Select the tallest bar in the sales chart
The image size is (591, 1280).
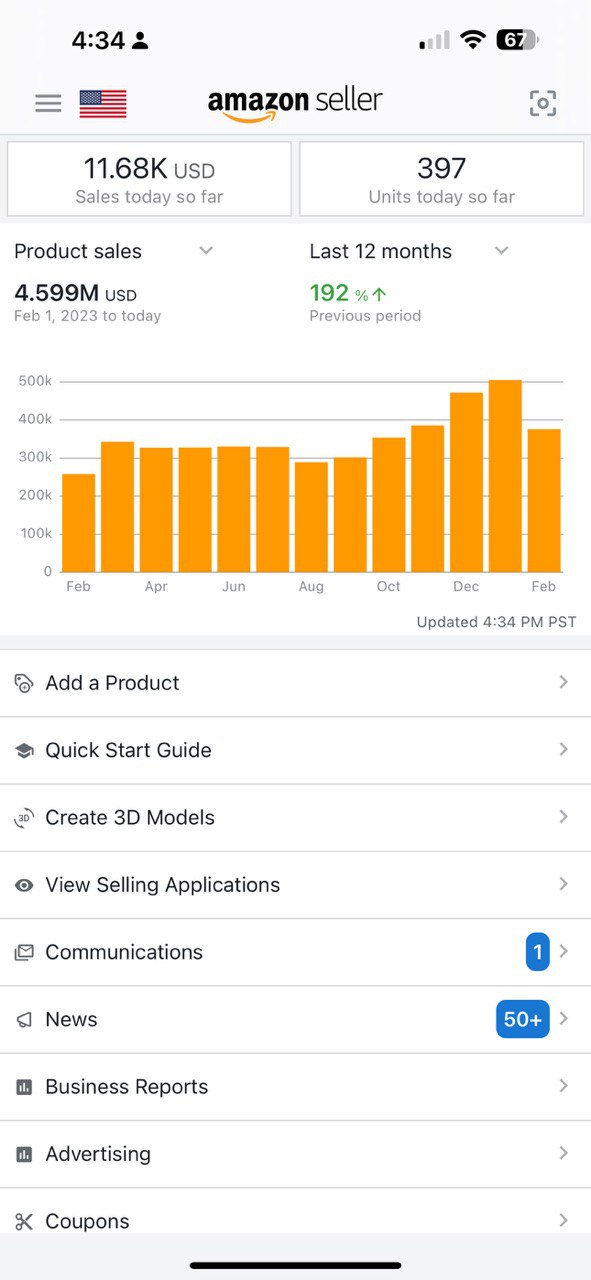505,476
